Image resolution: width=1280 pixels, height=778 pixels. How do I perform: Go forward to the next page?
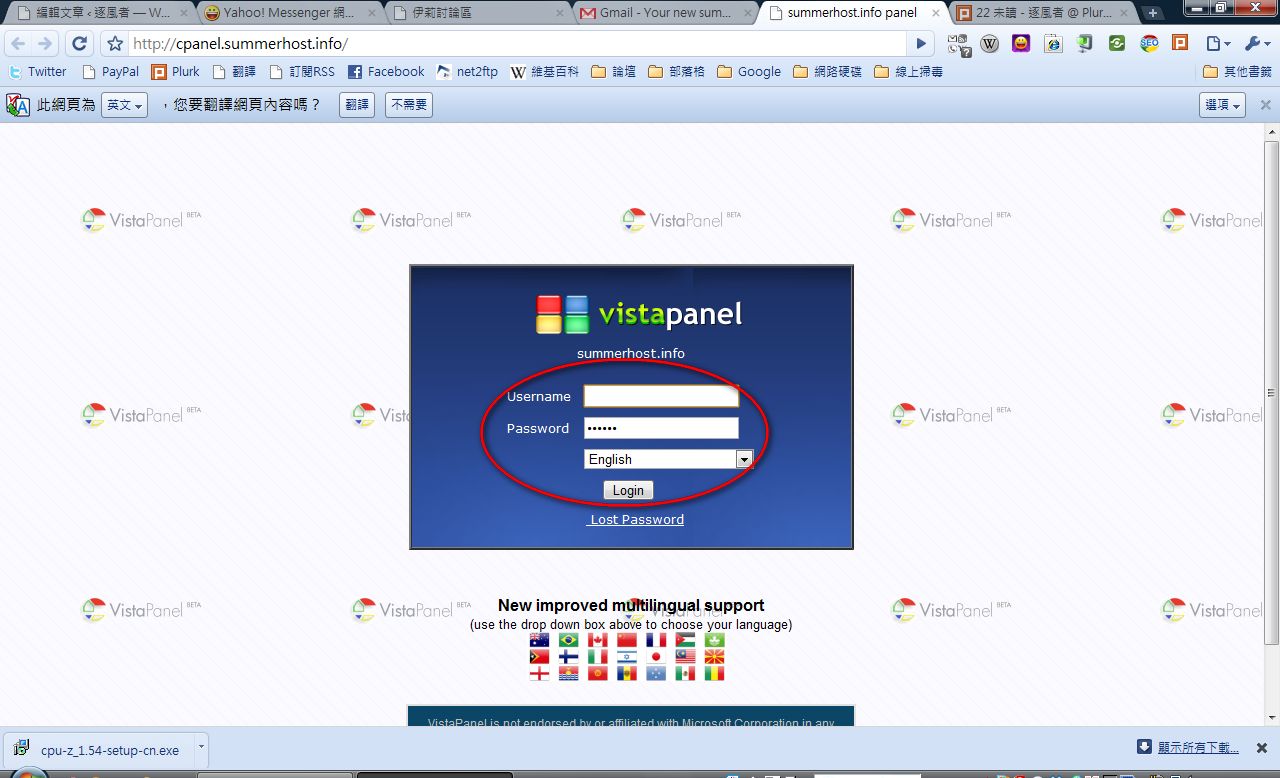tap(45, 44)
